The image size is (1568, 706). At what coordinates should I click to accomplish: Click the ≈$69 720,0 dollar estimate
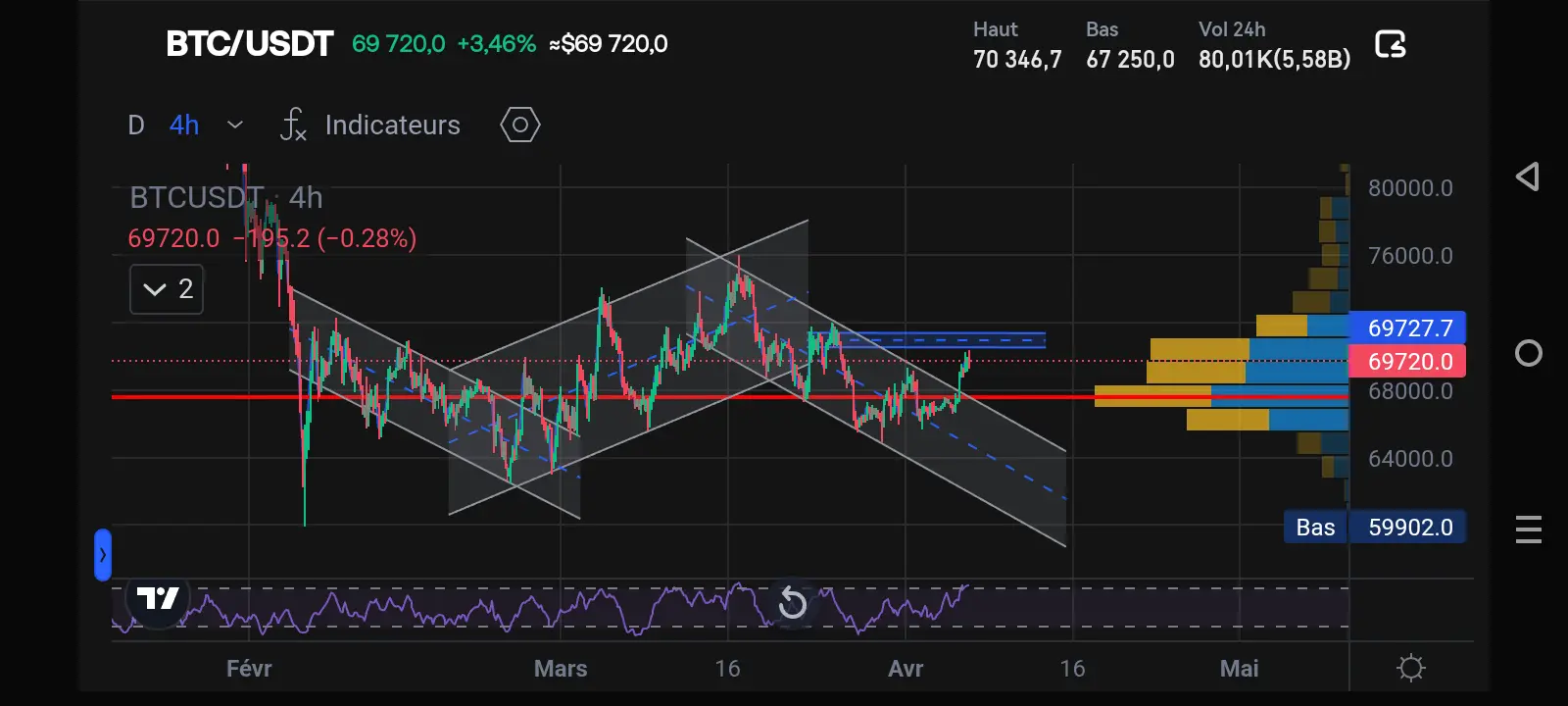point(609,44)
